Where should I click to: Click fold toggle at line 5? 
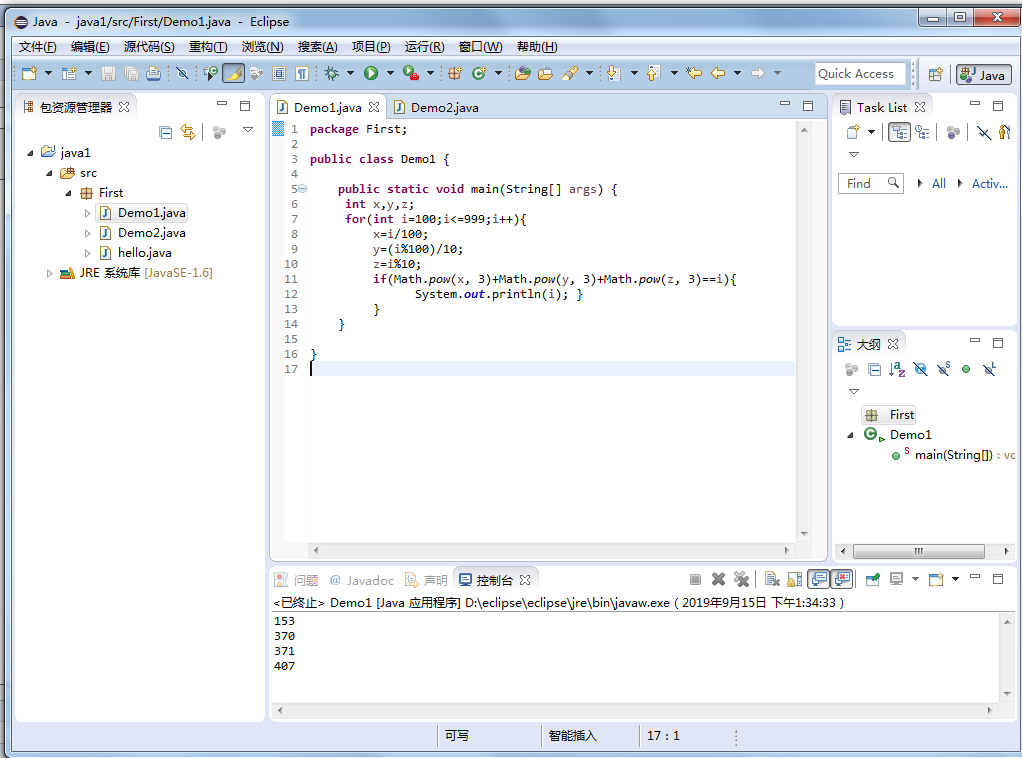tap(303, 189)
